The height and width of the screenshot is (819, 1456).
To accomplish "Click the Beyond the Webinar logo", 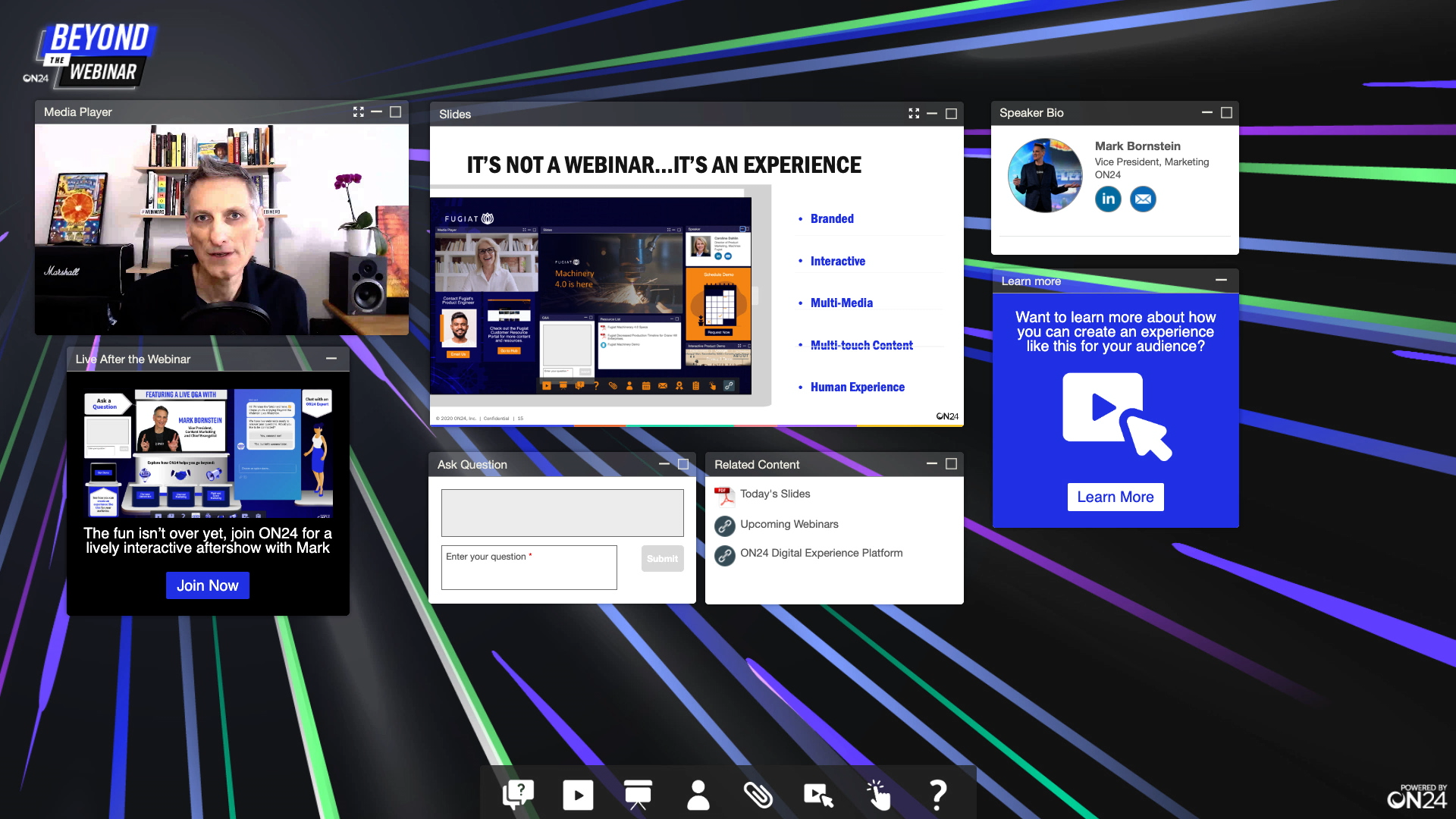I will point(91,55).
